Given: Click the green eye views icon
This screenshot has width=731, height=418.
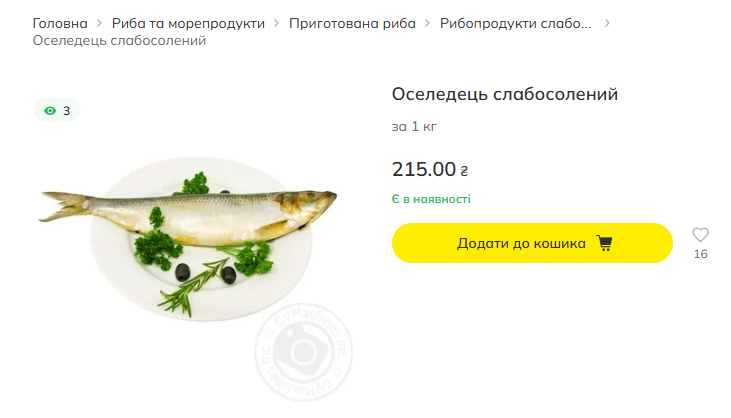Looking at the screenshot, I should [x=50, y=110].
